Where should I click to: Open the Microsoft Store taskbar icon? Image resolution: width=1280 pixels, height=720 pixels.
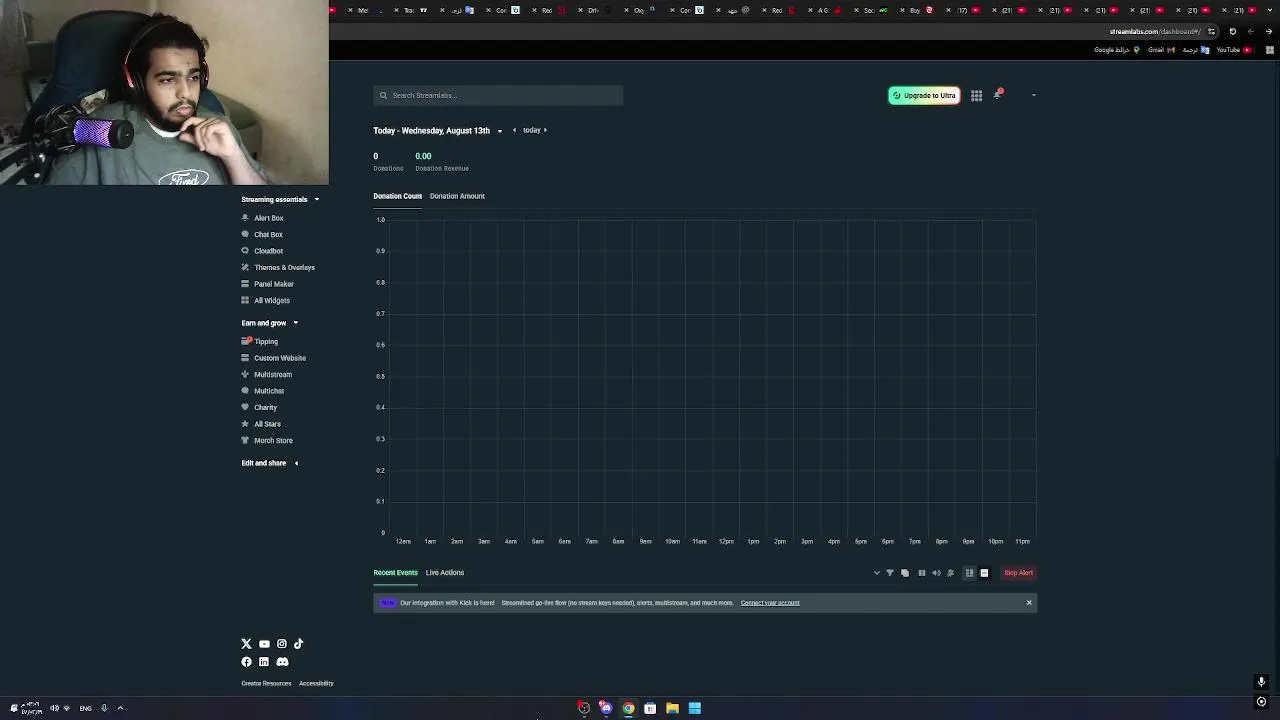pyautogui.click(x=650, y=708)
